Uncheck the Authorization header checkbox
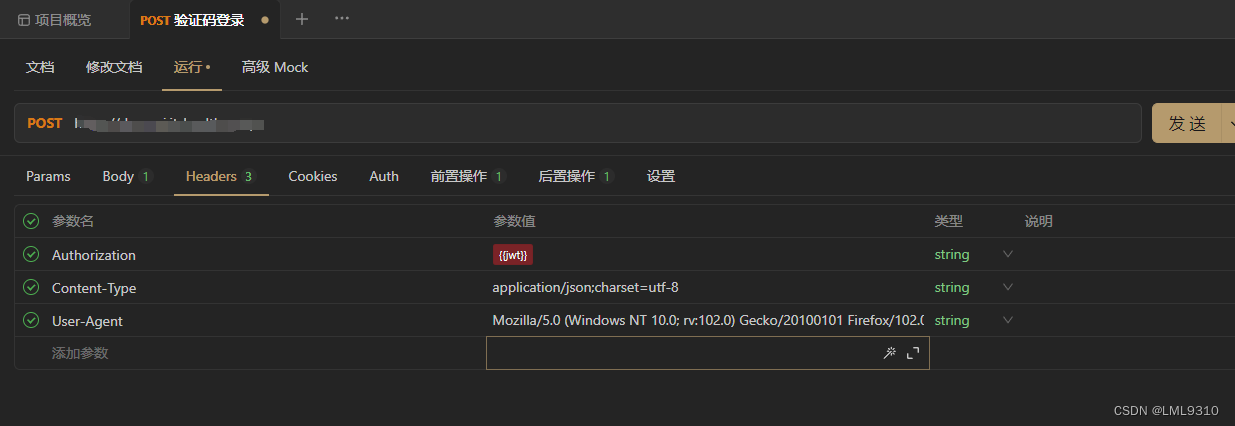Screen dimensions: 1235x426 coord(31,254)
